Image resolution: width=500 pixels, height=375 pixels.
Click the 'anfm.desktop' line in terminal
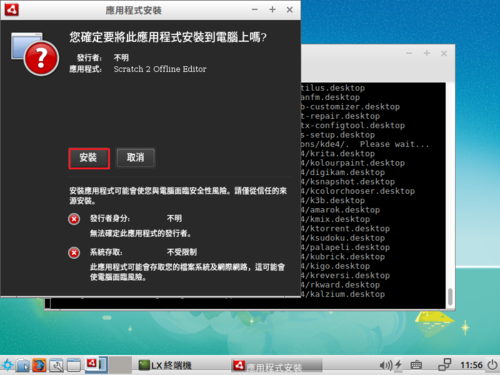pos(331,97)
